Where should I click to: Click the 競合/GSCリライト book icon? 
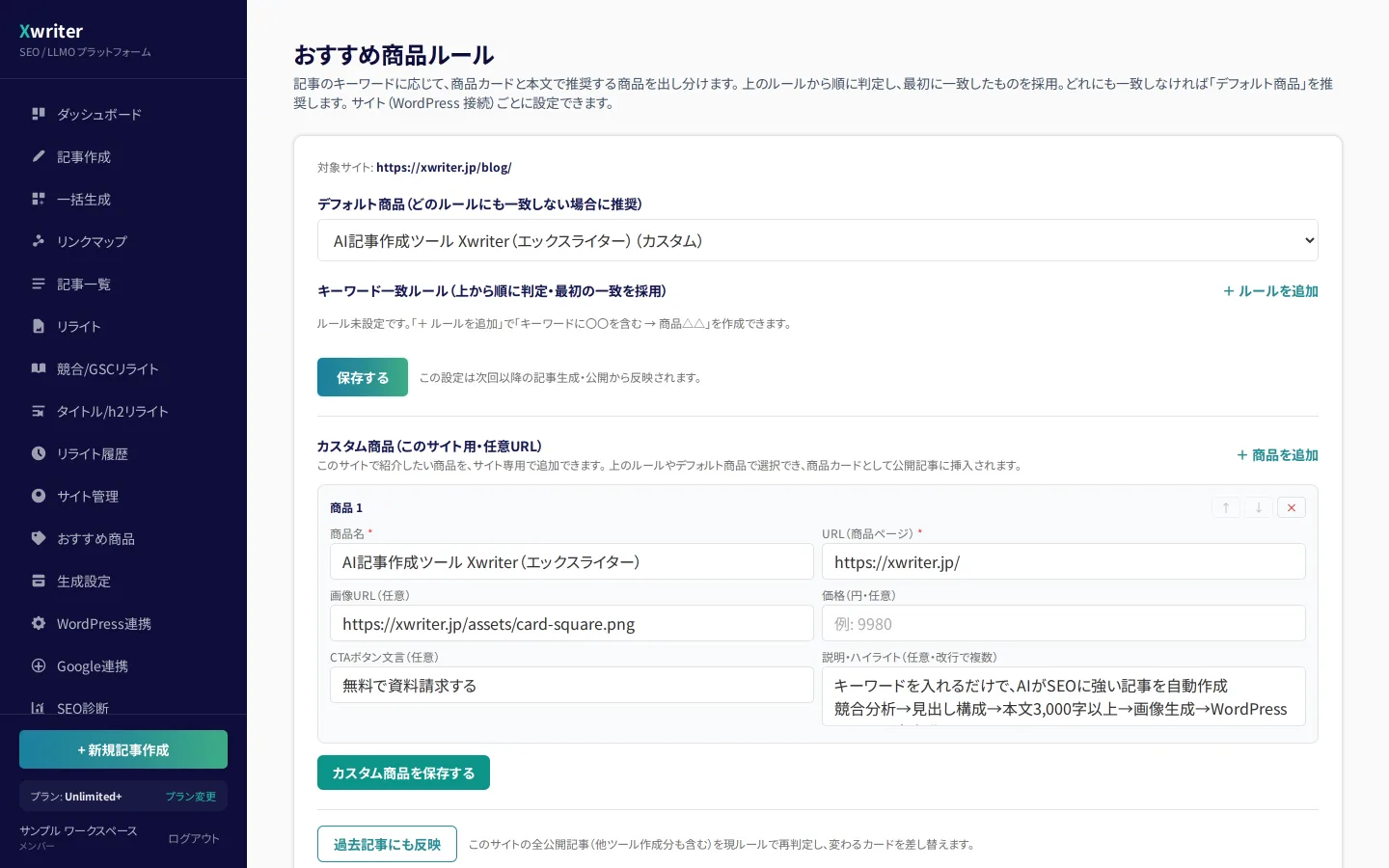[39, 368]
